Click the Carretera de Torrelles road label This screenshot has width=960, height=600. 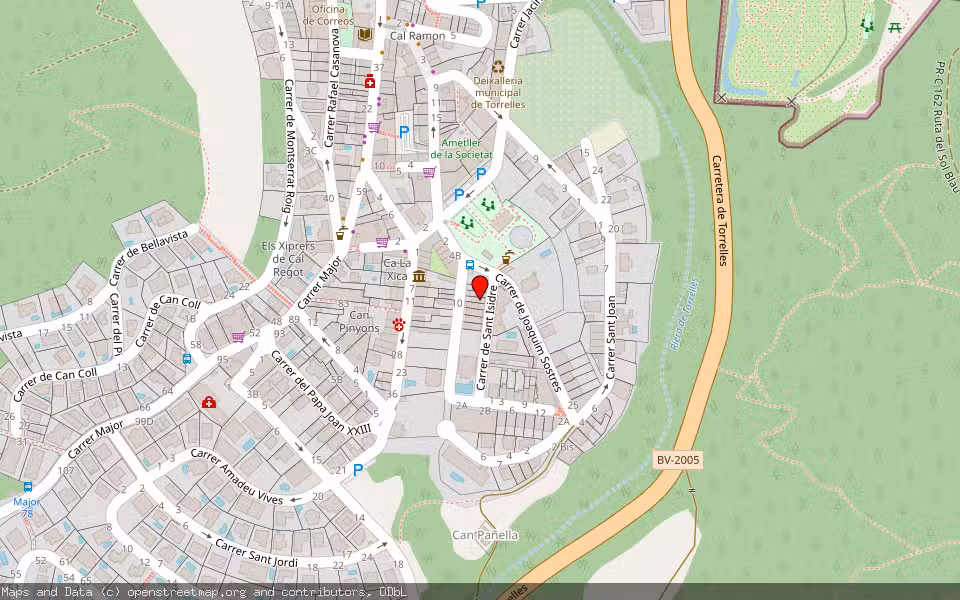[719, 210]
